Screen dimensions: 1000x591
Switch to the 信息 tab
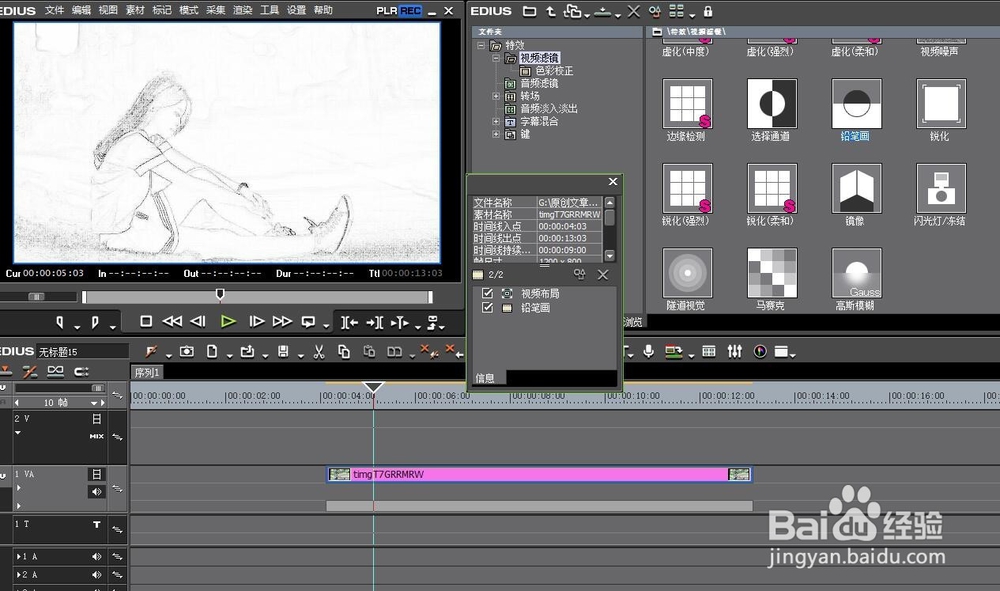pyautogui.click(x=485, y=378)
